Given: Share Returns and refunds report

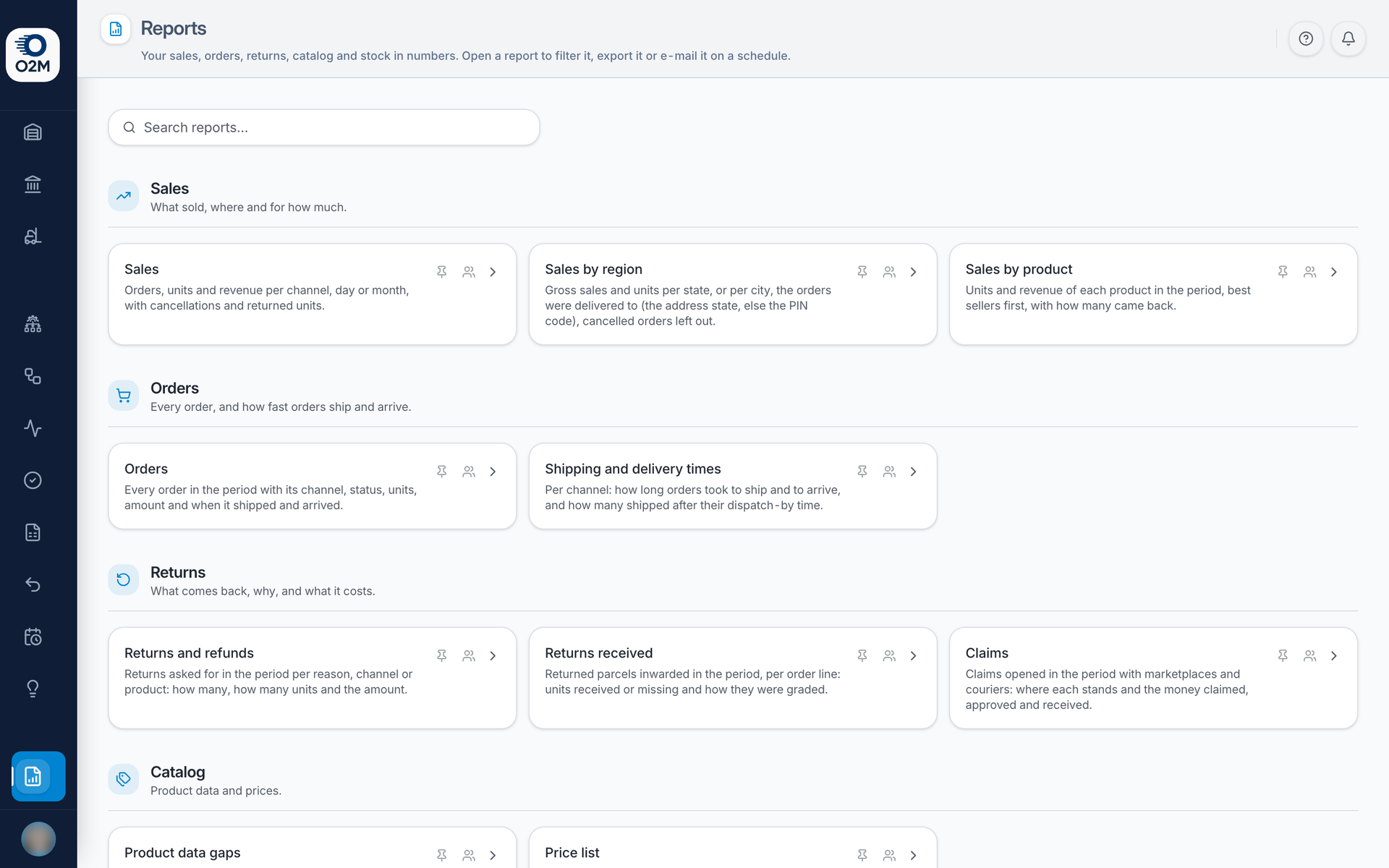Looking at the screenshot, I should [469, 656].
